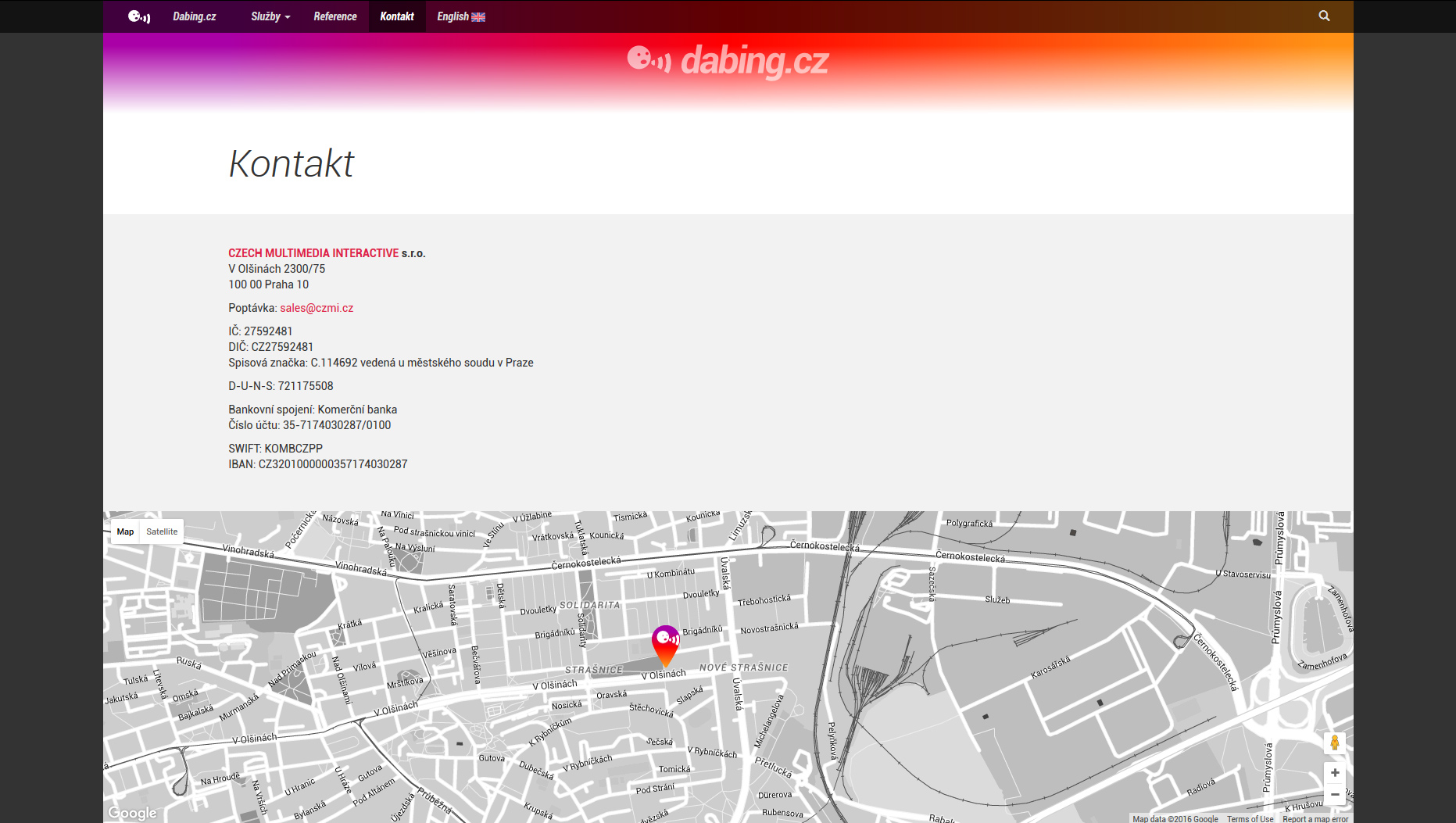This screenshot has height=823, width=1456.
Task: Click Report a map error link
Action: 1315,818
